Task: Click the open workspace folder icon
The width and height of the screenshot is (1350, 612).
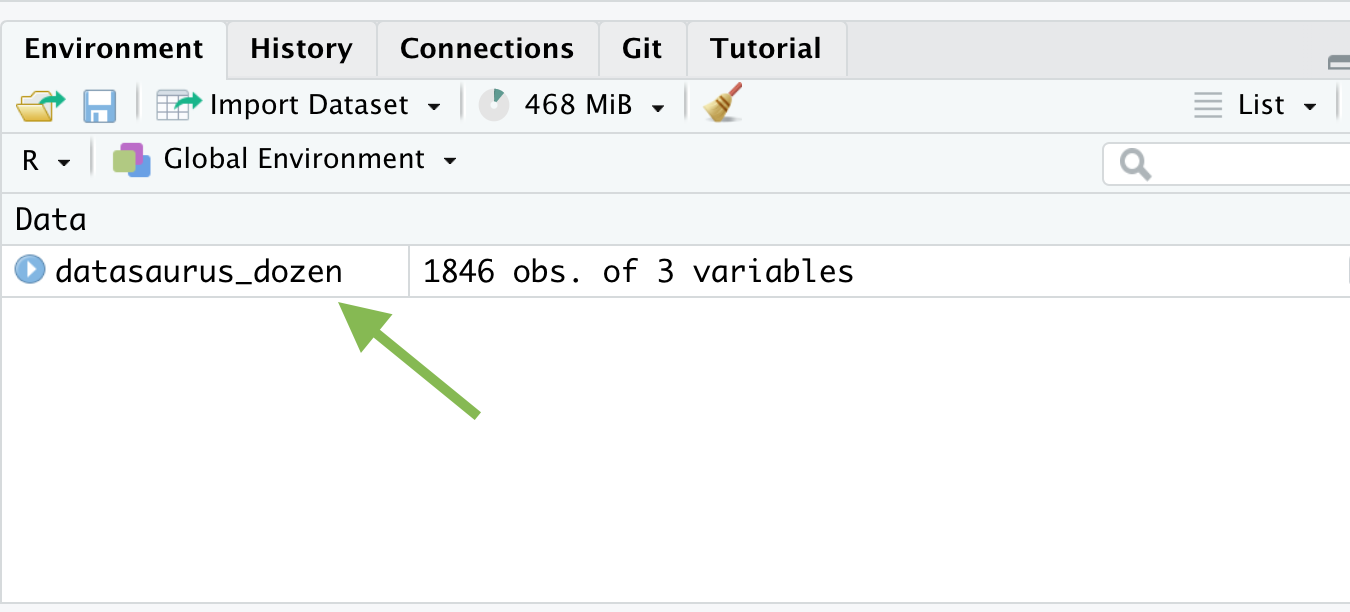Action: coord(40,105)
